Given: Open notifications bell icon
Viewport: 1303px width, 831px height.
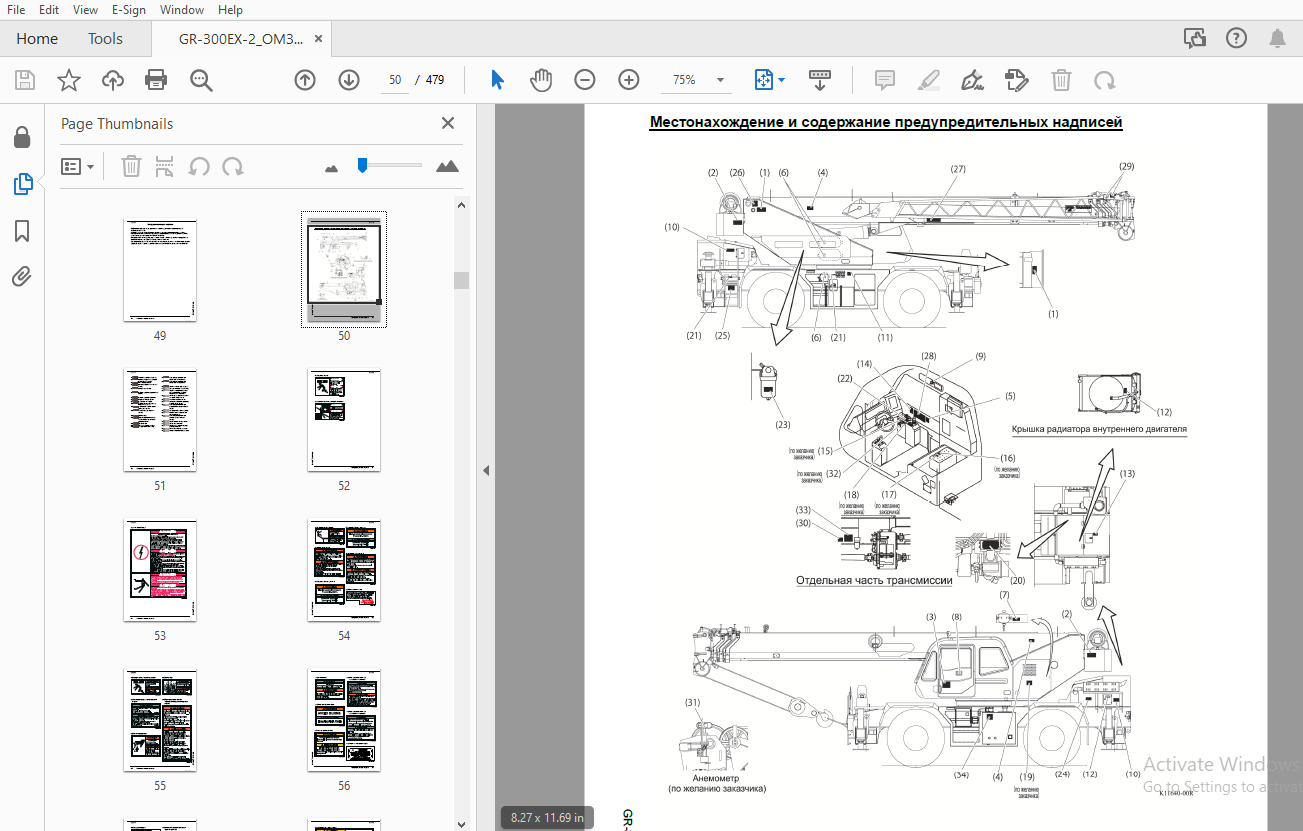Looking at the screenshot, I should [x=1277, y=39].
